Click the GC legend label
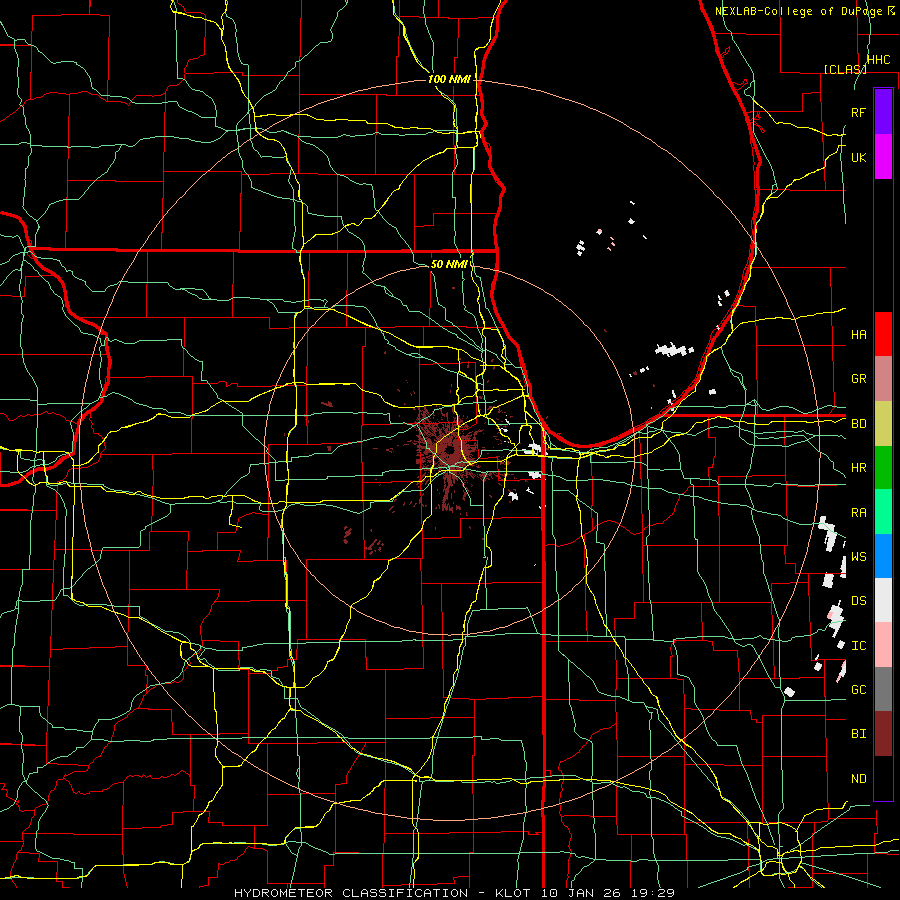The width and height of the screenshot is (900, 900). click(859, 690)
